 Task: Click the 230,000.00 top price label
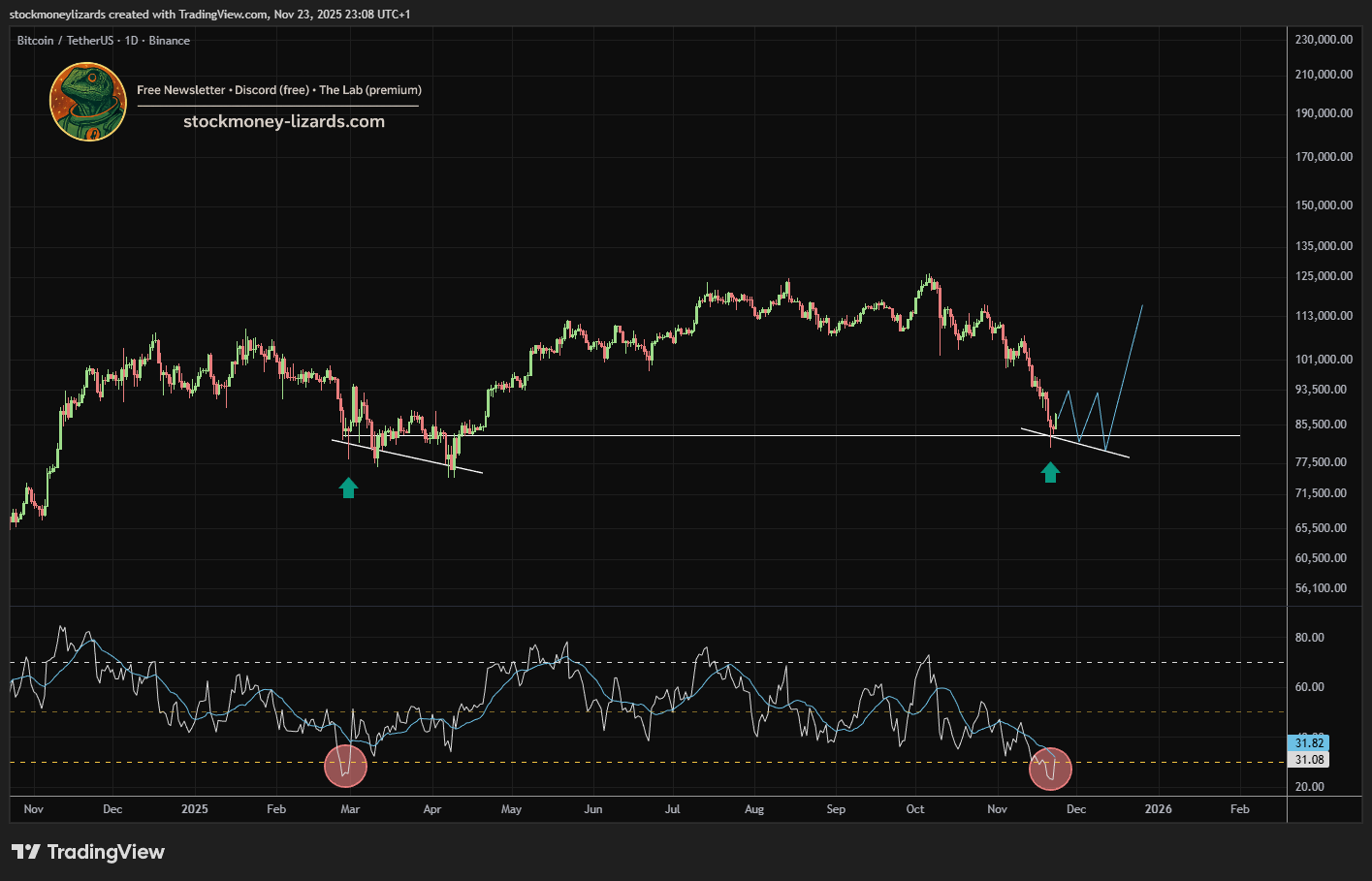[x=1324, y=40]
